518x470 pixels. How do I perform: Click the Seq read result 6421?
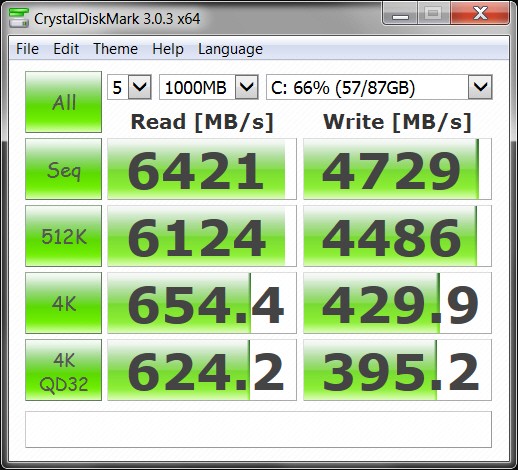[x=202, y=169]
